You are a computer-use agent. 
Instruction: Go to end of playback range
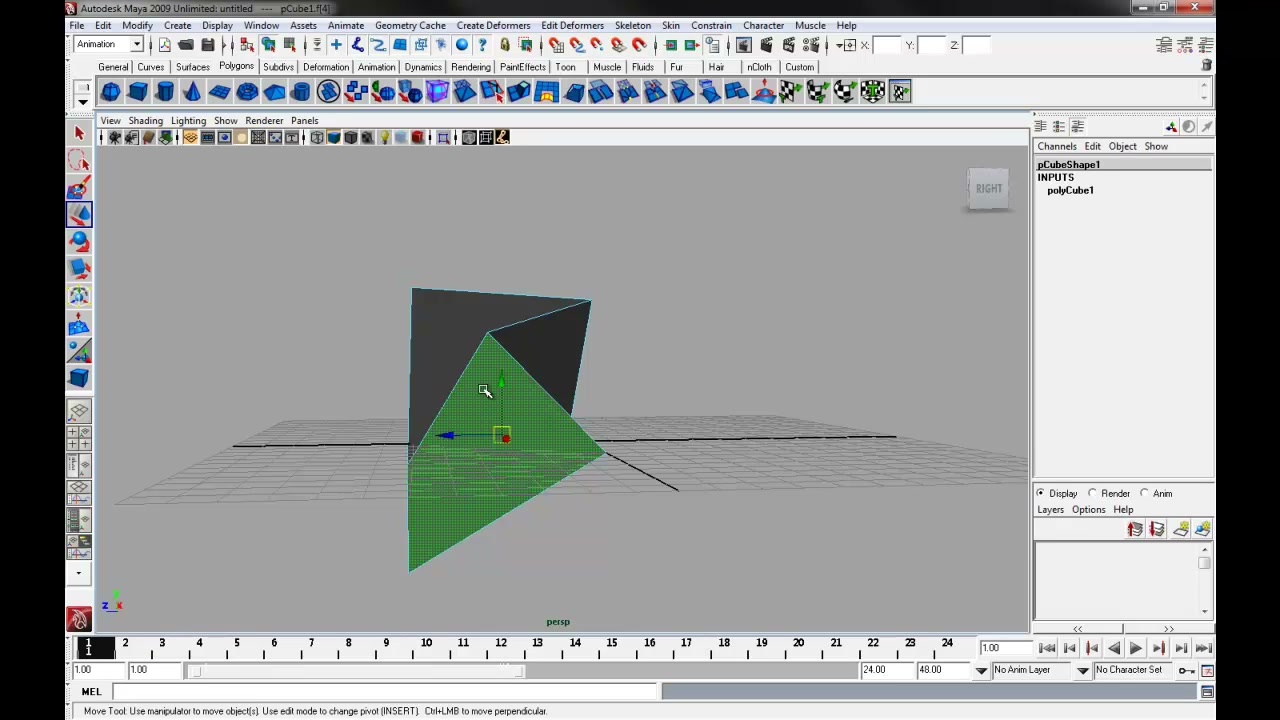(x=1203, y=648)
